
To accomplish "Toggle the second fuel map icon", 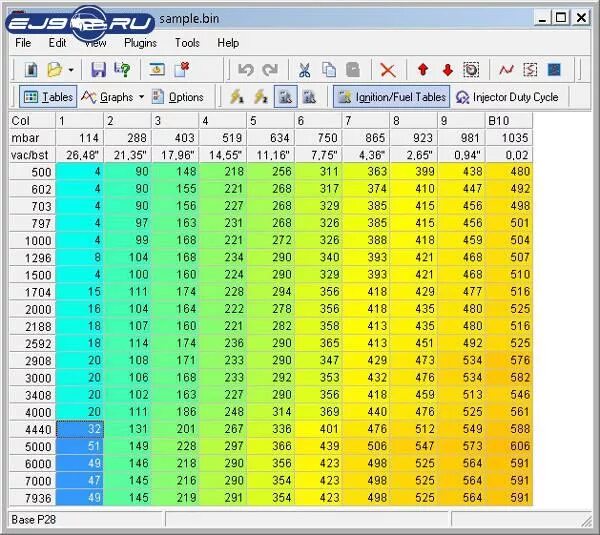I will pyautogui.click(x=309, y=97).
